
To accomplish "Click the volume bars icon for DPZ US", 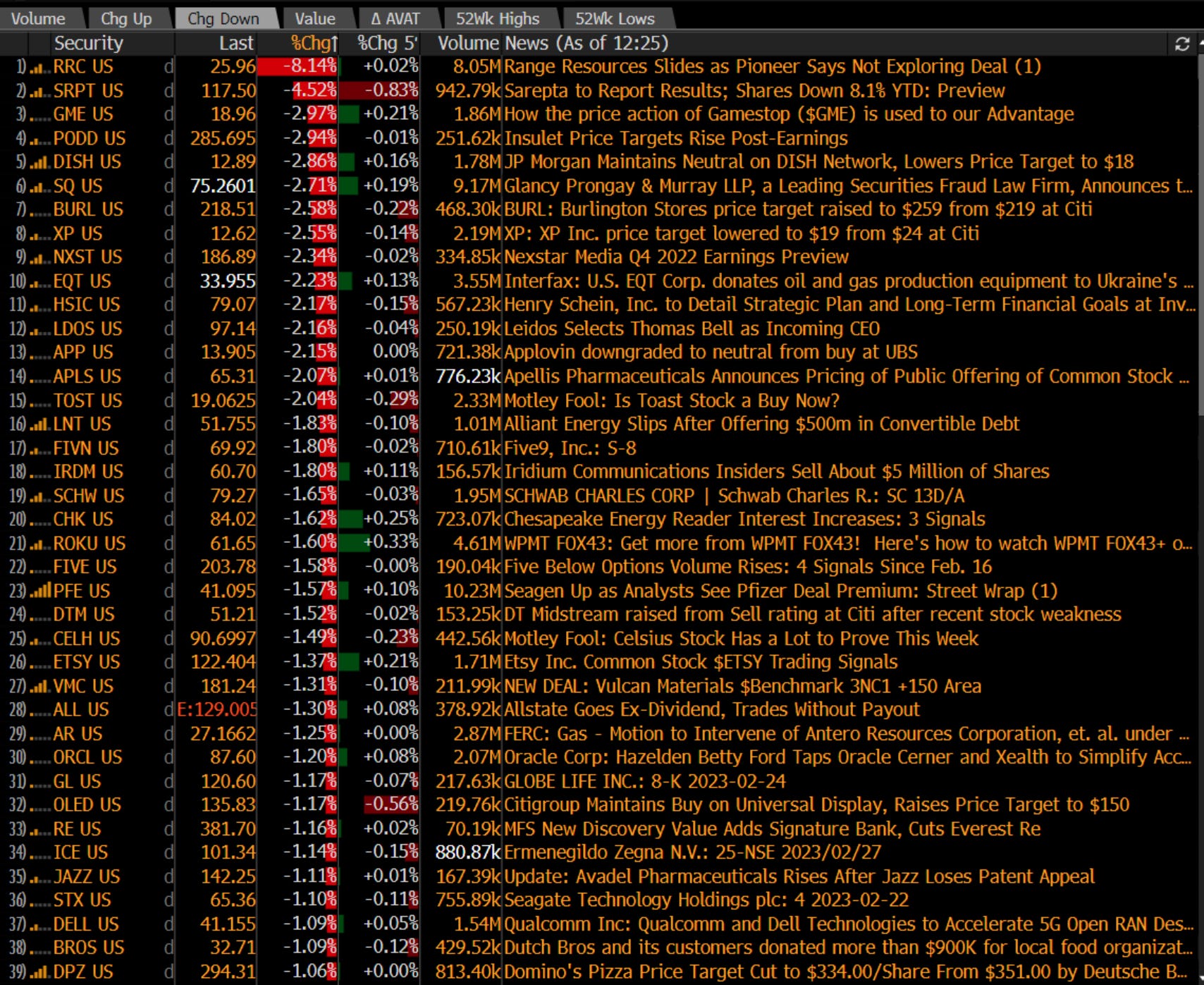I will 40,972.
